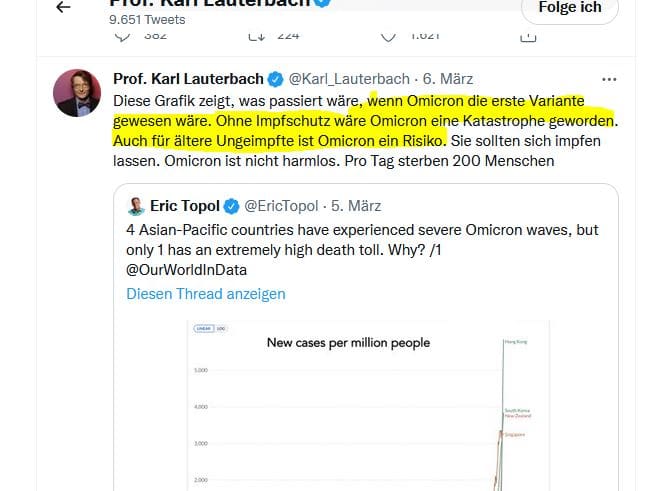Click the Eric Topol display name

[x=185, y=206]
